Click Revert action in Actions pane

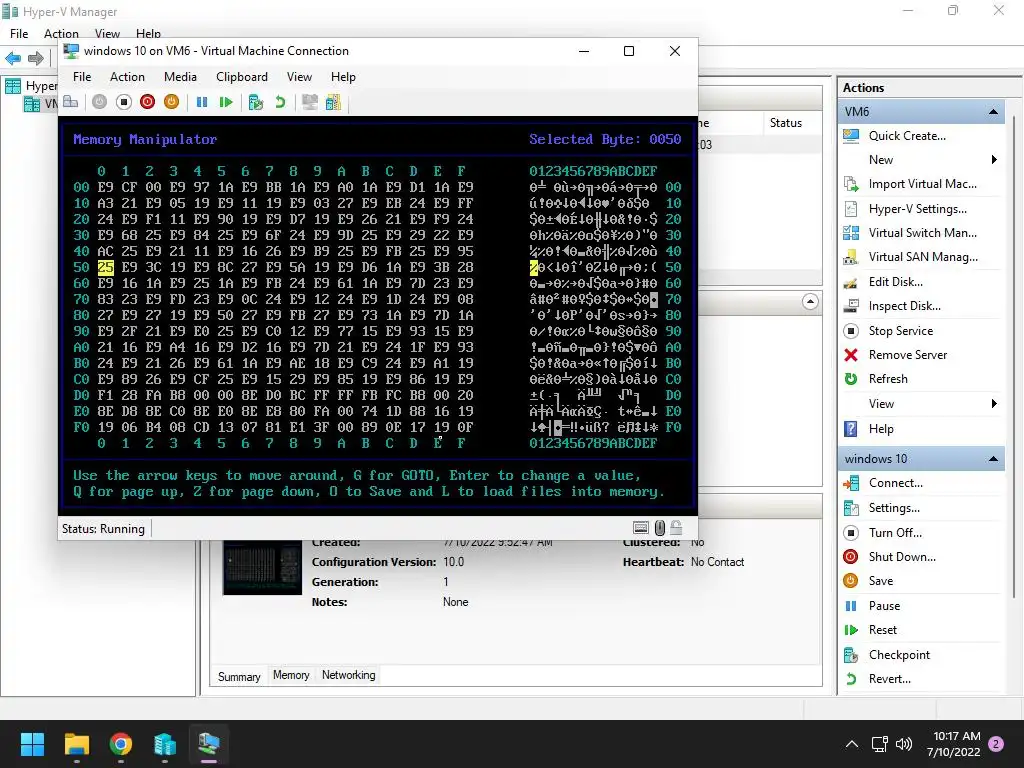pos(889,679)
